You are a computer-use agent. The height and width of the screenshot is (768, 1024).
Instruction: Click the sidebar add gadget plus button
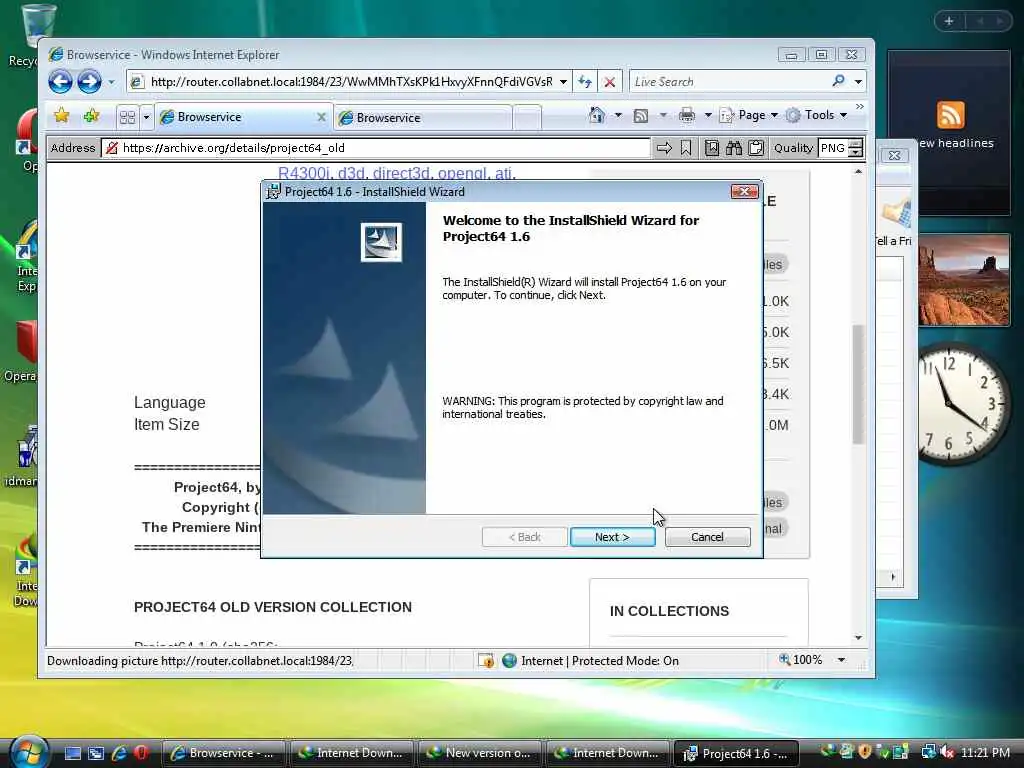(x=949, y=21)
